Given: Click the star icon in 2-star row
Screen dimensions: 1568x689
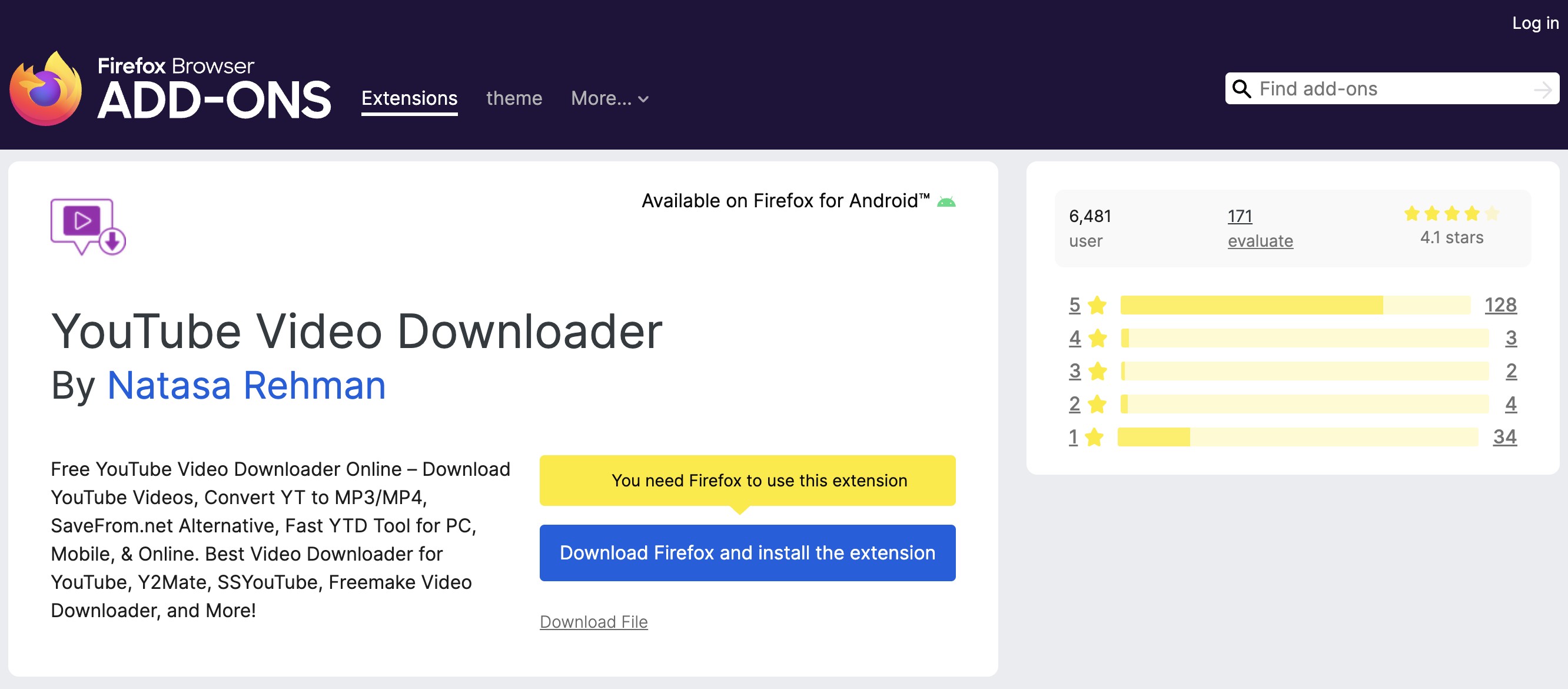Looking at the screenshot, I should 1097,403.
